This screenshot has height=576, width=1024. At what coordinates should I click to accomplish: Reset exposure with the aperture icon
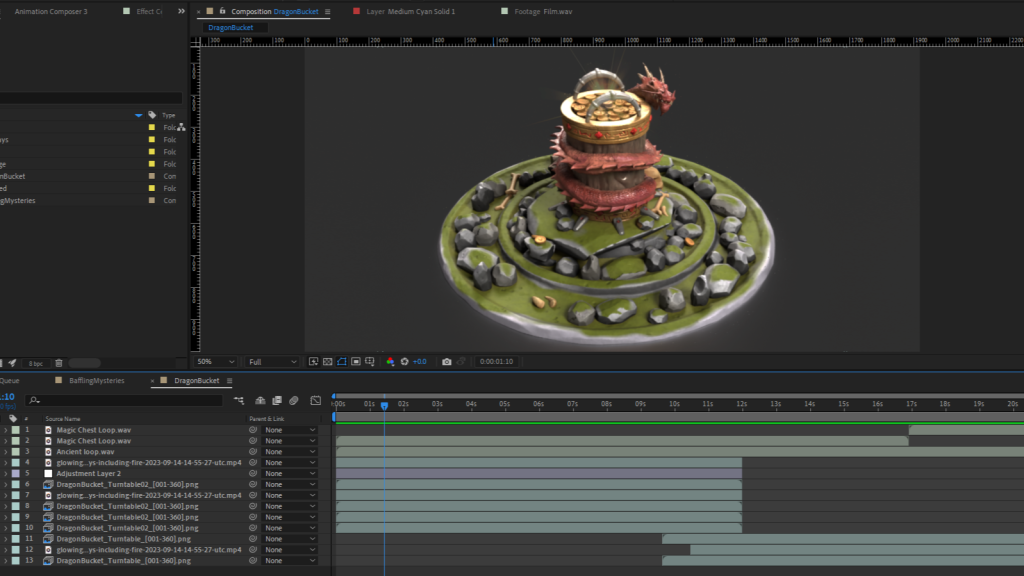(x=405, y=361)
